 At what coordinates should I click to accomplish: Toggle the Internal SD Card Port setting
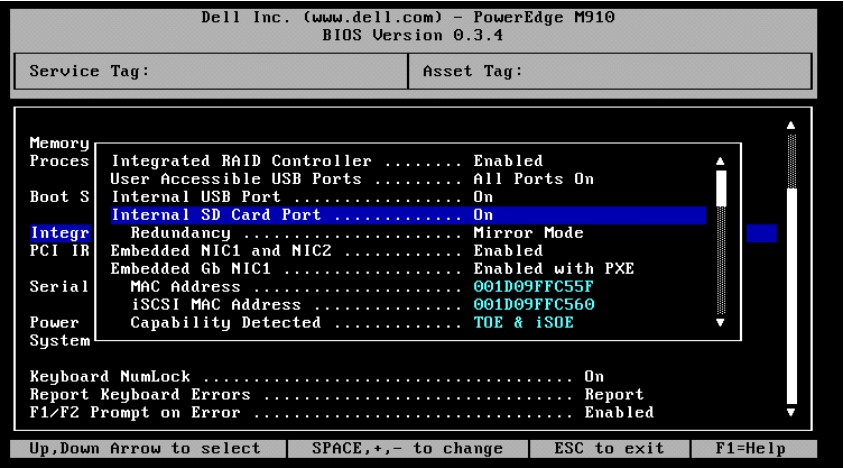click(409, 215)
